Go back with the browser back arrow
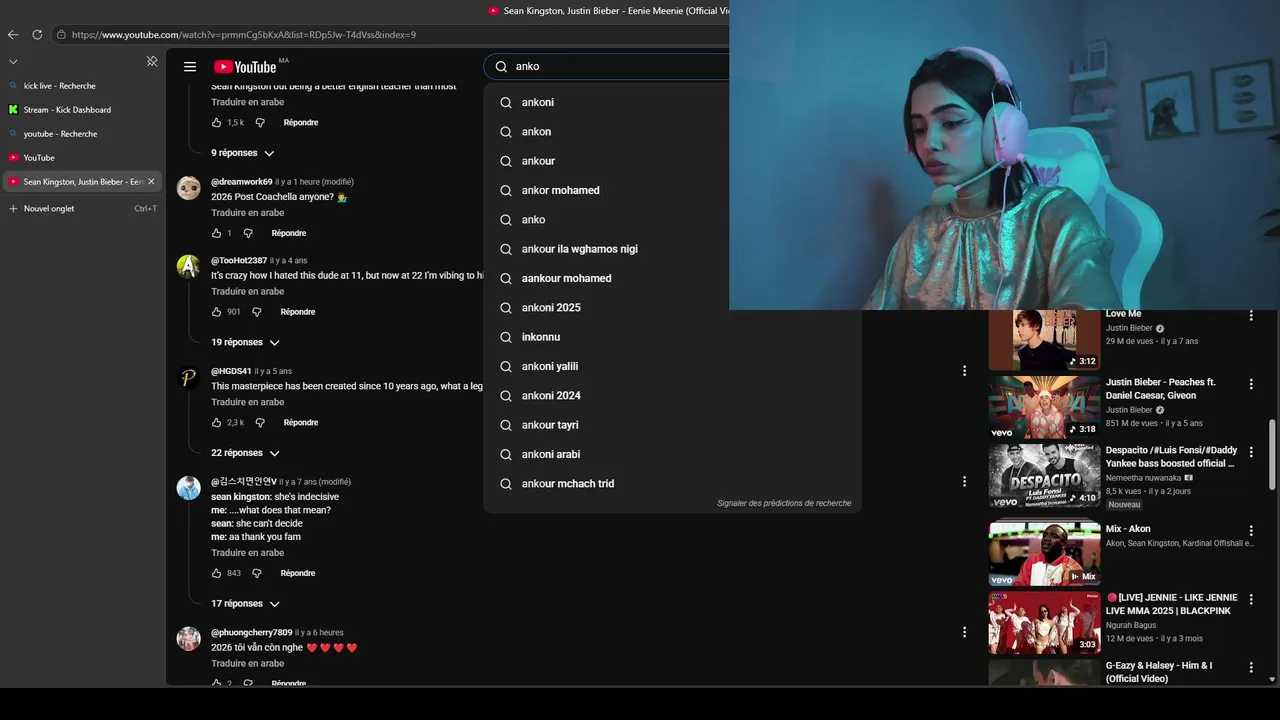 pyautogui.click(x=13, y=34)
